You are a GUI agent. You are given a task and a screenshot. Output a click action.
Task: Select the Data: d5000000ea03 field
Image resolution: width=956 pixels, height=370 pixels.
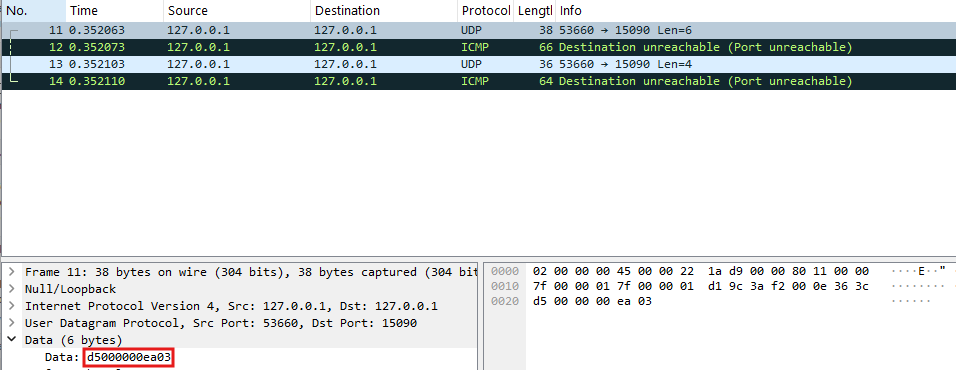[x=108, y=357]
